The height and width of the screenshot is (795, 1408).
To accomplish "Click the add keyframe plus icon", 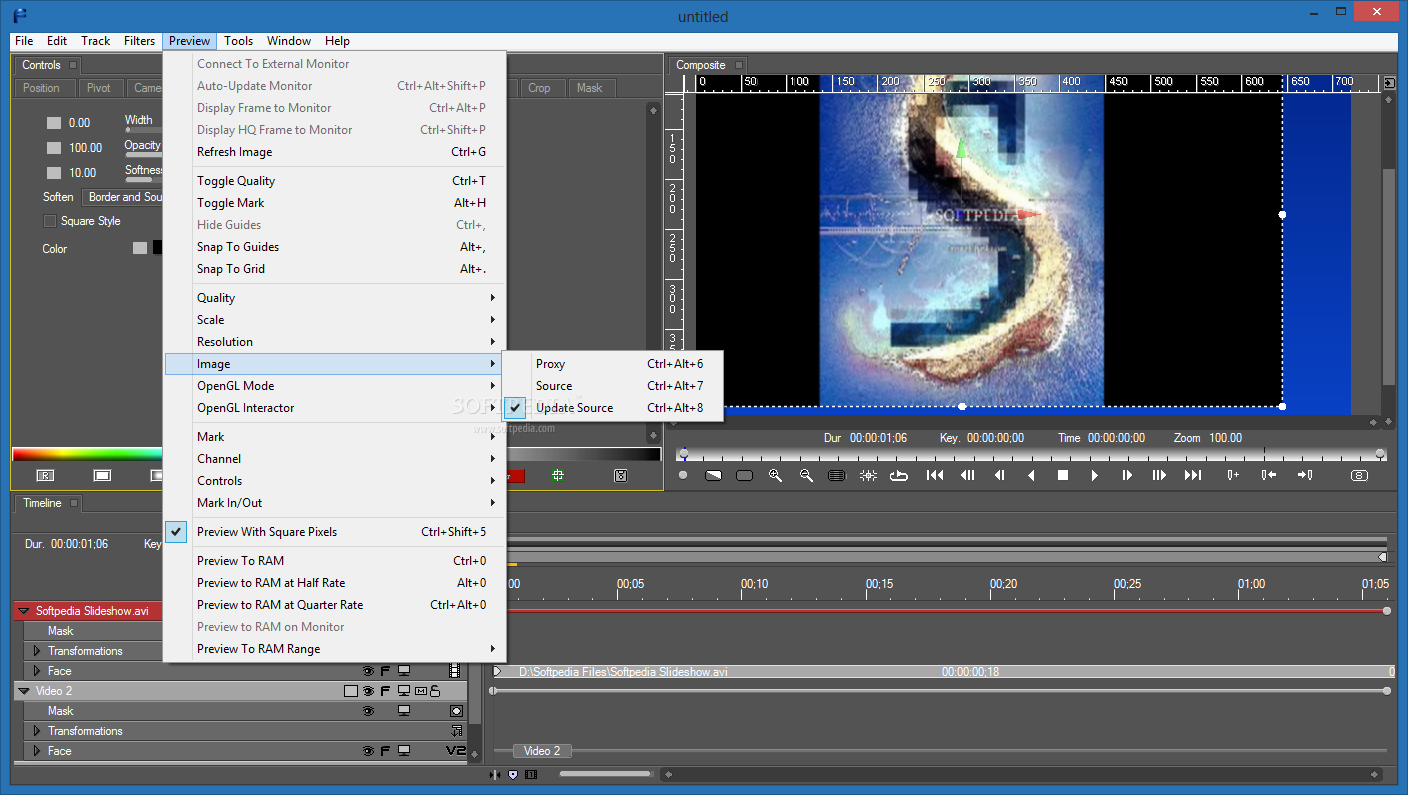I will coord(1233,476).
